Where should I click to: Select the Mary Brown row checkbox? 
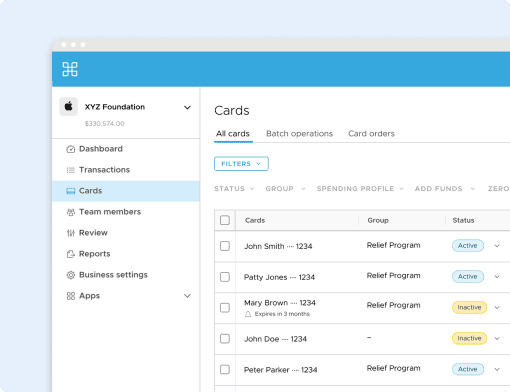(225, 308)
